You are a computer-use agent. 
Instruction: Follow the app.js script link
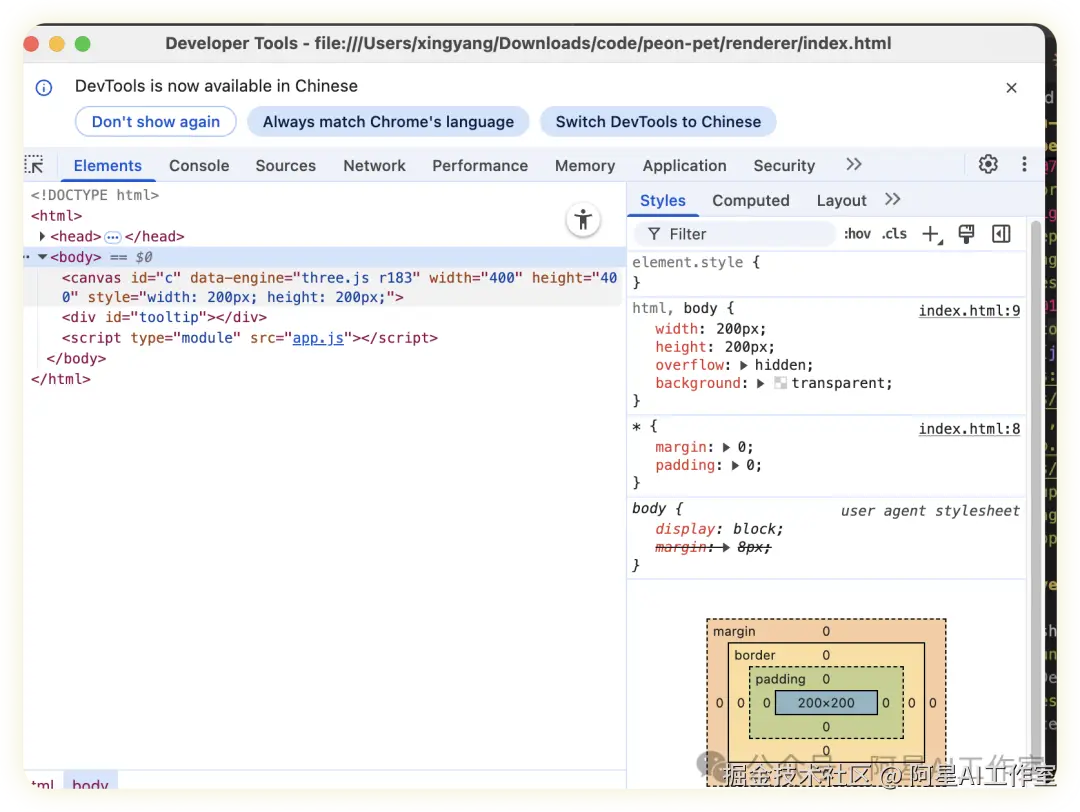(318, 338)
